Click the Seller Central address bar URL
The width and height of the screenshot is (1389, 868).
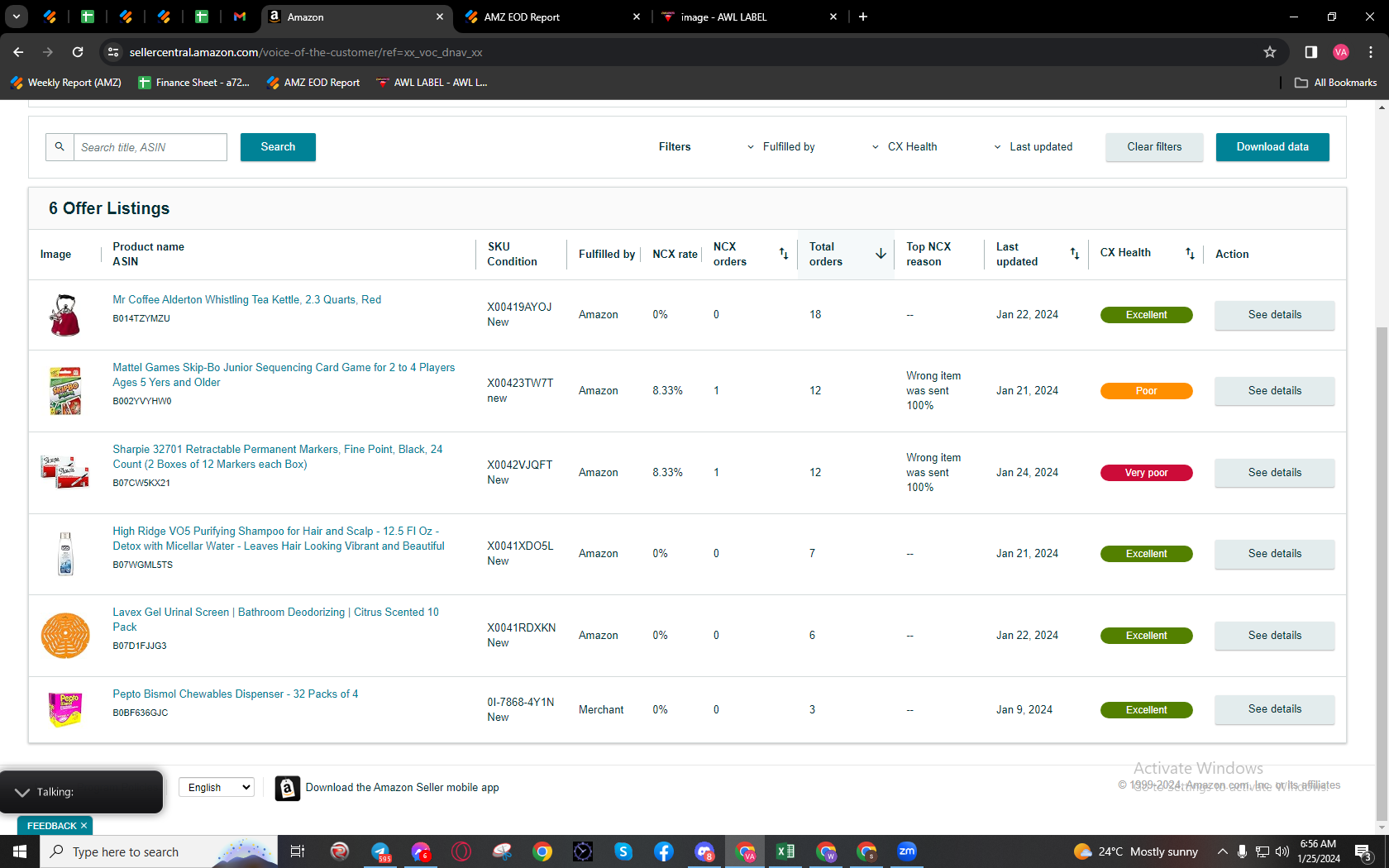pos(306,52)
